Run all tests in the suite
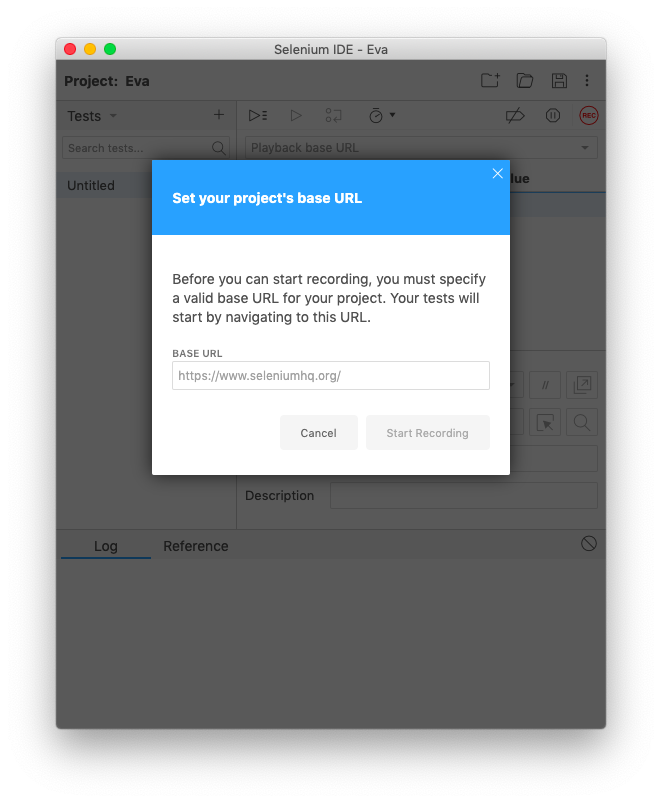The image size is (662, 803). (258, 116)
